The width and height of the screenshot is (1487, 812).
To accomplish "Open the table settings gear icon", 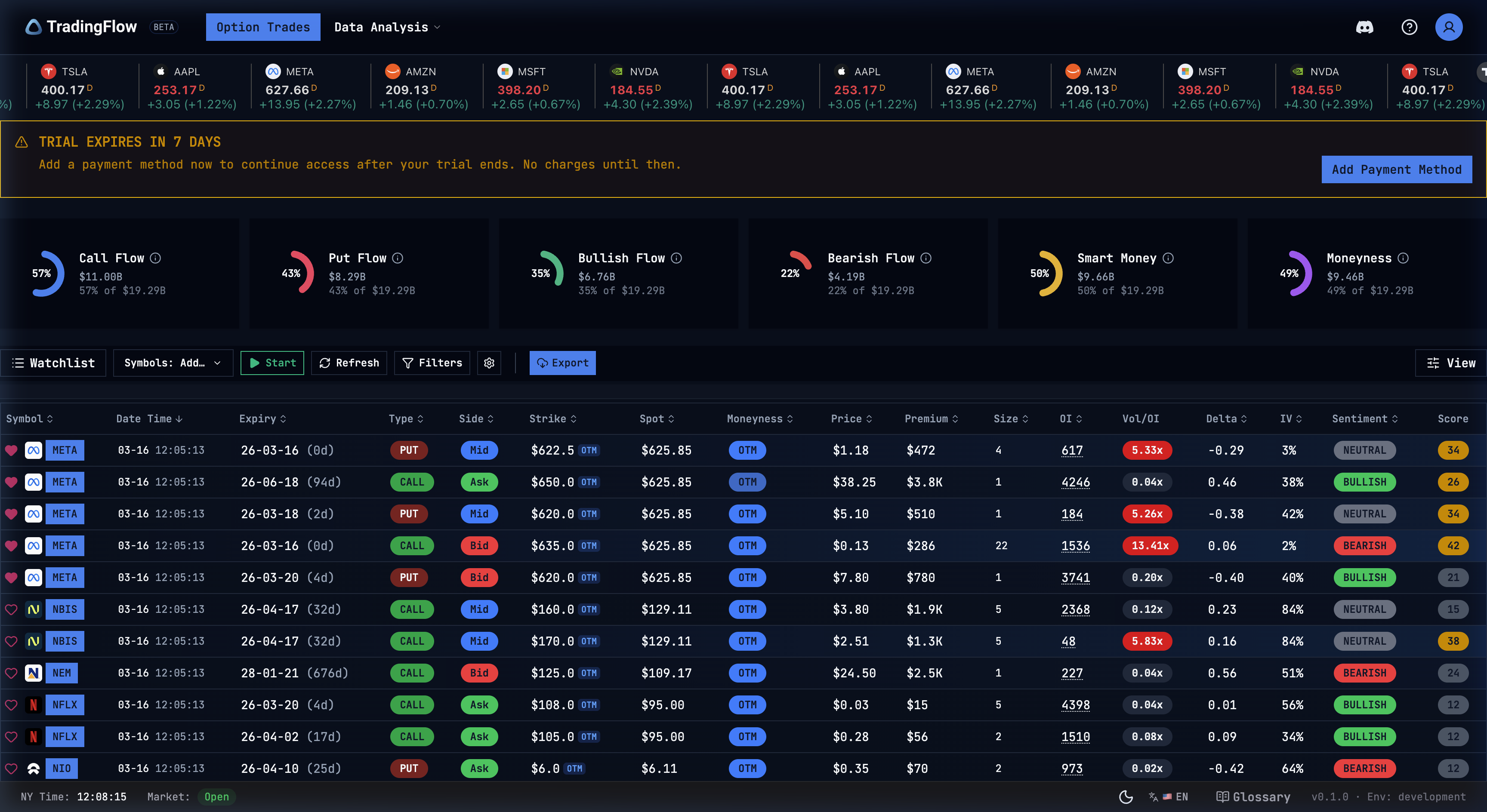I will pos(489,363).
